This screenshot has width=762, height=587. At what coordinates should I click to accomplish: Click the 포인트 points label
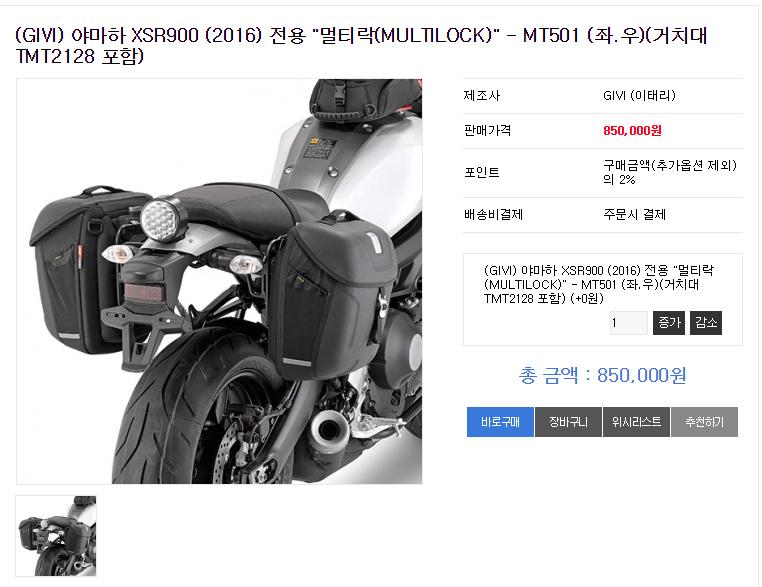(482, 173)
